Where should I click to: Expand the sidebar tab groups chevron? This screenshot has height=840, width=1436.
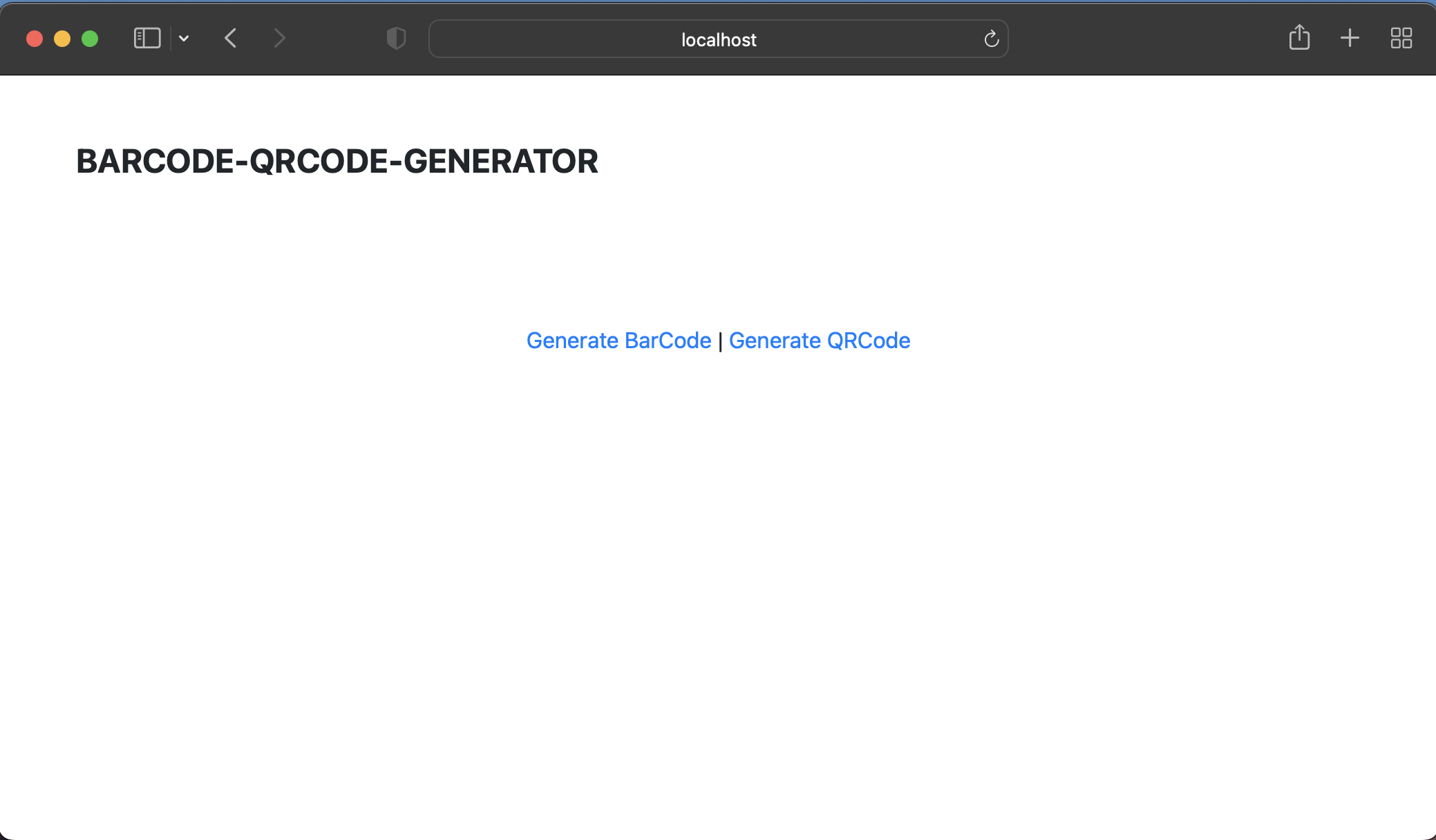pyautogui.click(x=184, y=38)
